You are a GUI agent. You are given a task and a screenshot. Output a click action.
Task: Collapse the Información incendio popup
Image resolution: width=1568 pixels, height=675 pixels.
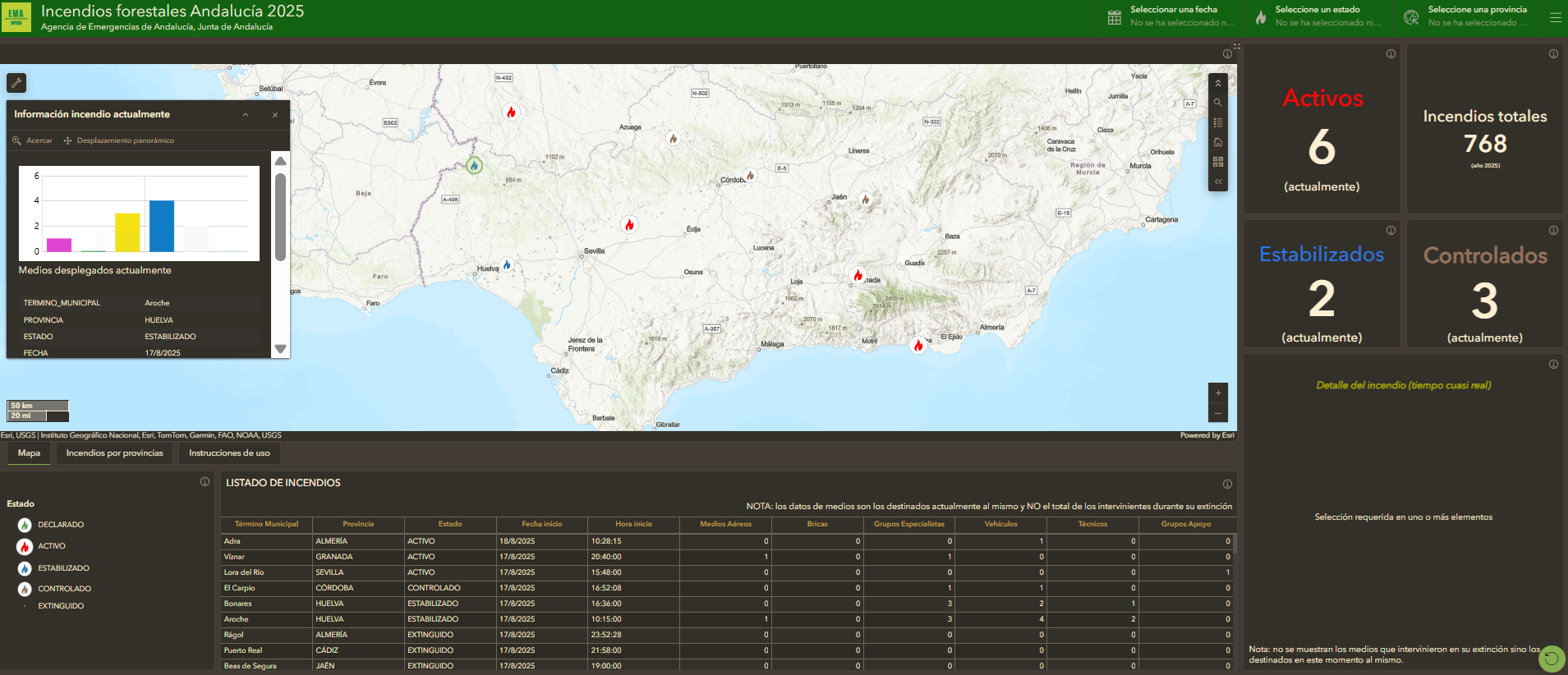246,115
